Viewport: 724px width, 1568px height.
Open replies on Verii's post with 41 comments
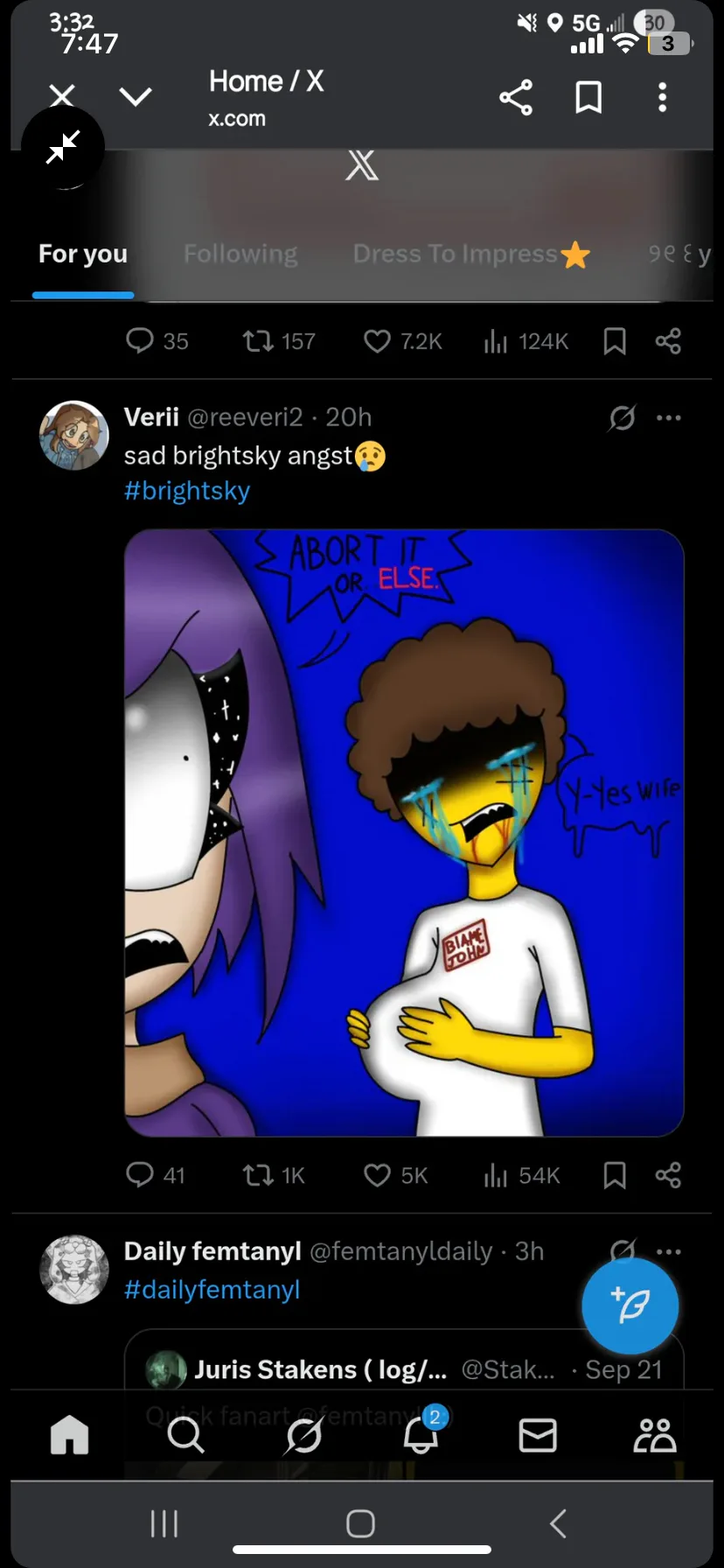tap(156, 1175)
